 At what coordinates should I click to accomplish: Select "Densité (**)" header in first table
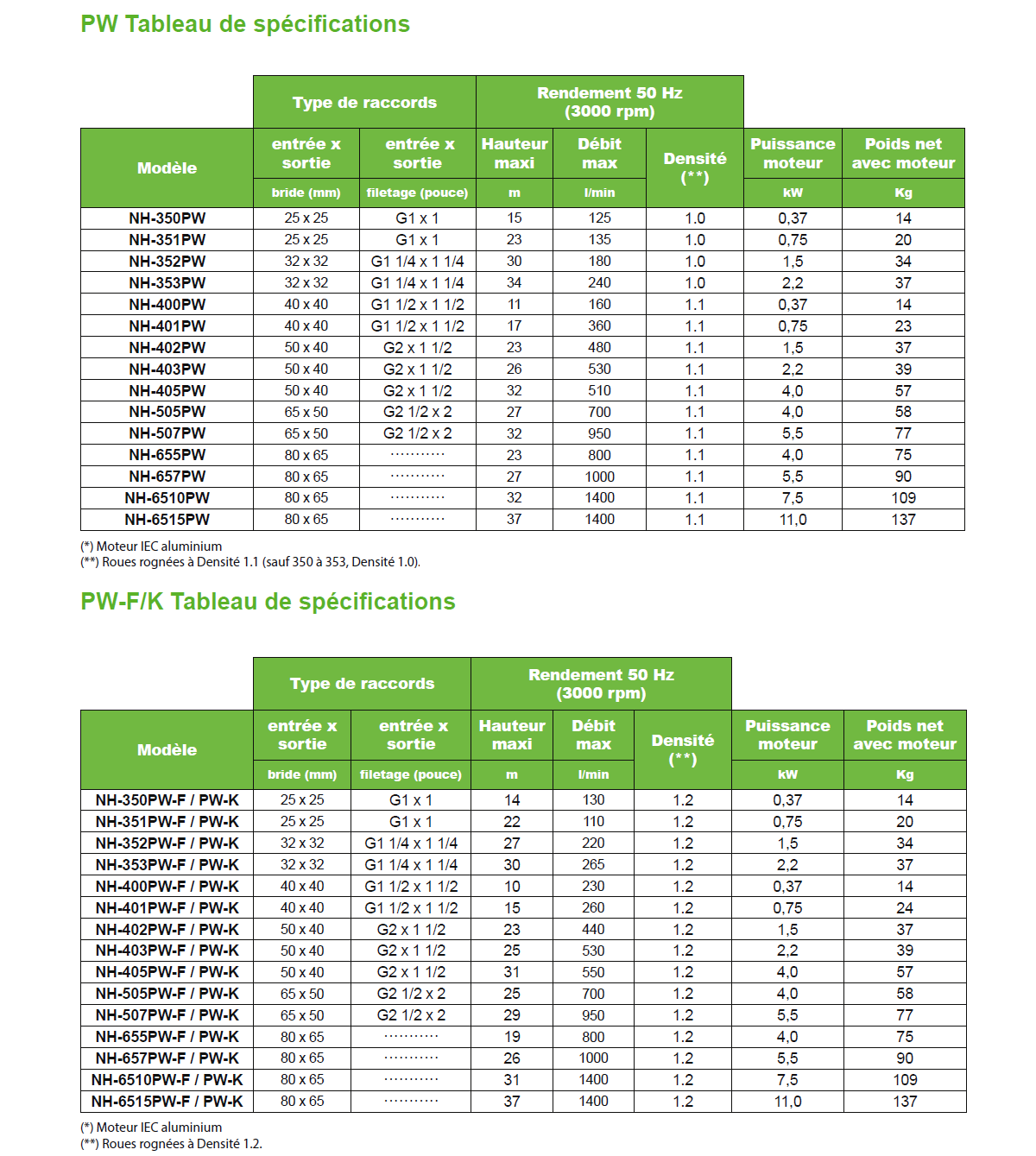coord(694,167)
